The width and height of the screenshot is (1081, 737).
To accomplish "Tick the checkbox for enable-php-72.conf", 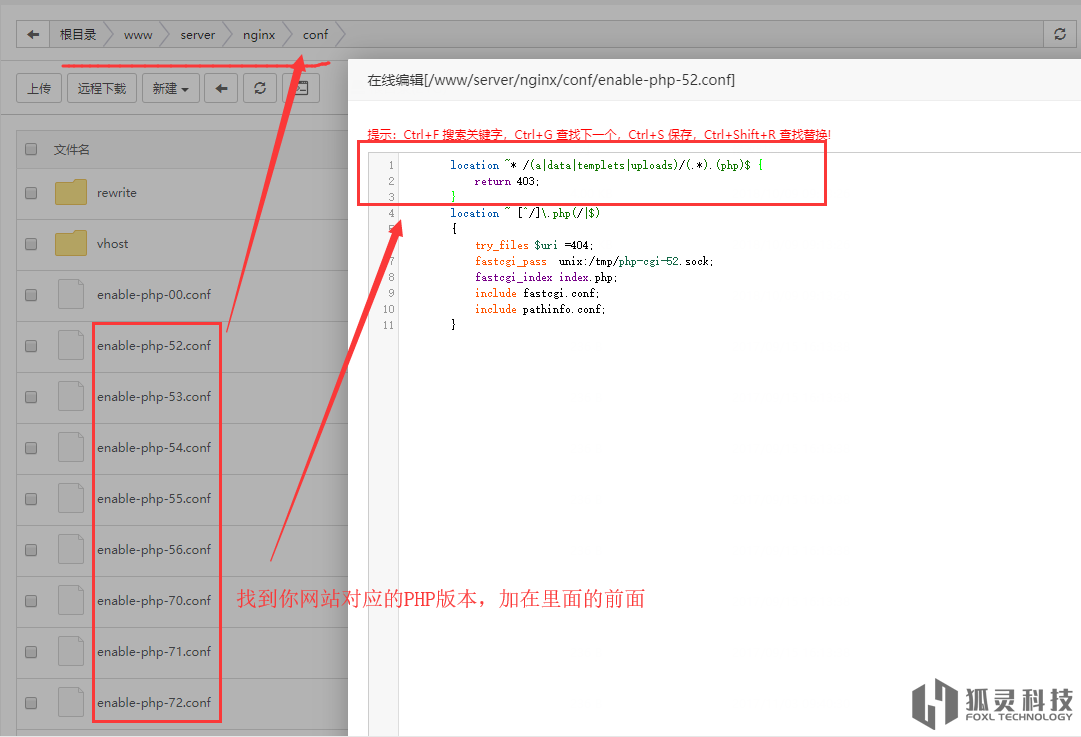I will click(x=31, y=703).
